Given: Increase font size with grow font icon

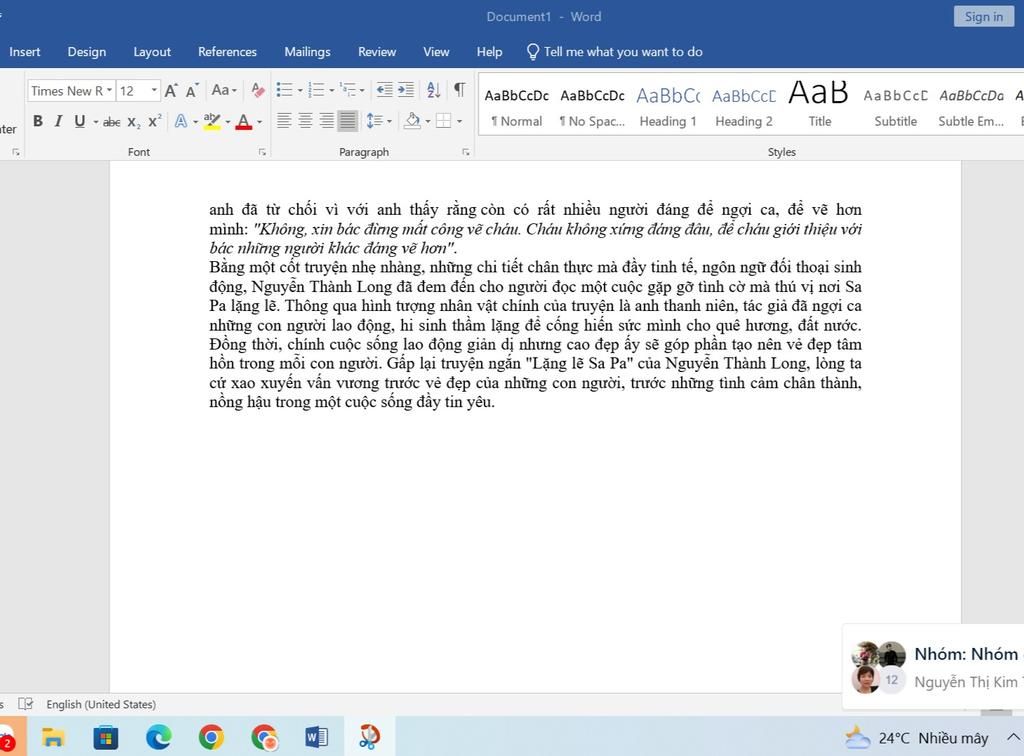Looking at the screenshot, I should (171, 91).
